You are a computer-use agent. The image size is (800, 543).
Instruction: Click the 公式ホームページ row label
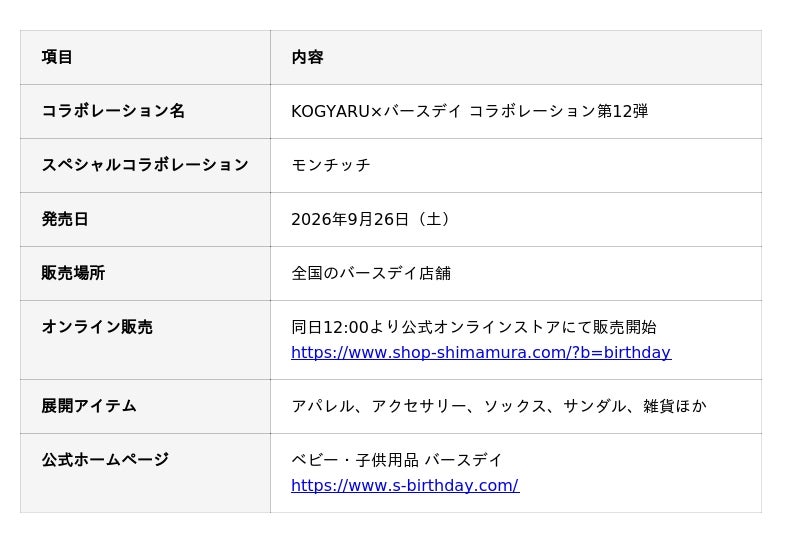click(105, 460)
